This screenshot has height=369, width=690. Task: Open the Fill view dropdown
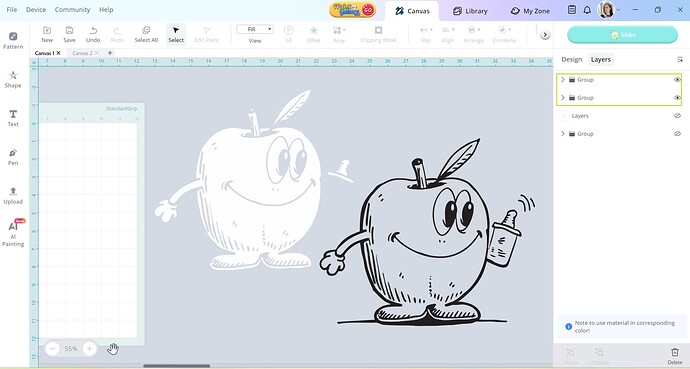[x=255, y=29]
